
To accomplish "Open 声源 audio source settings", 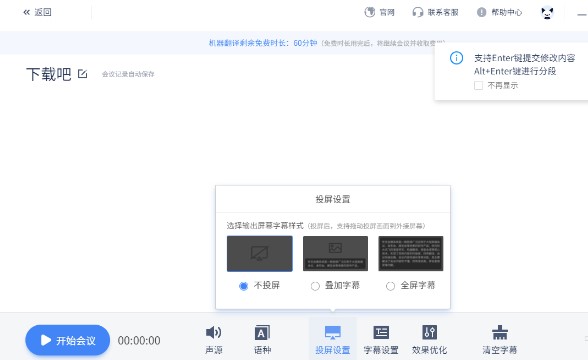I will [214, 339].
